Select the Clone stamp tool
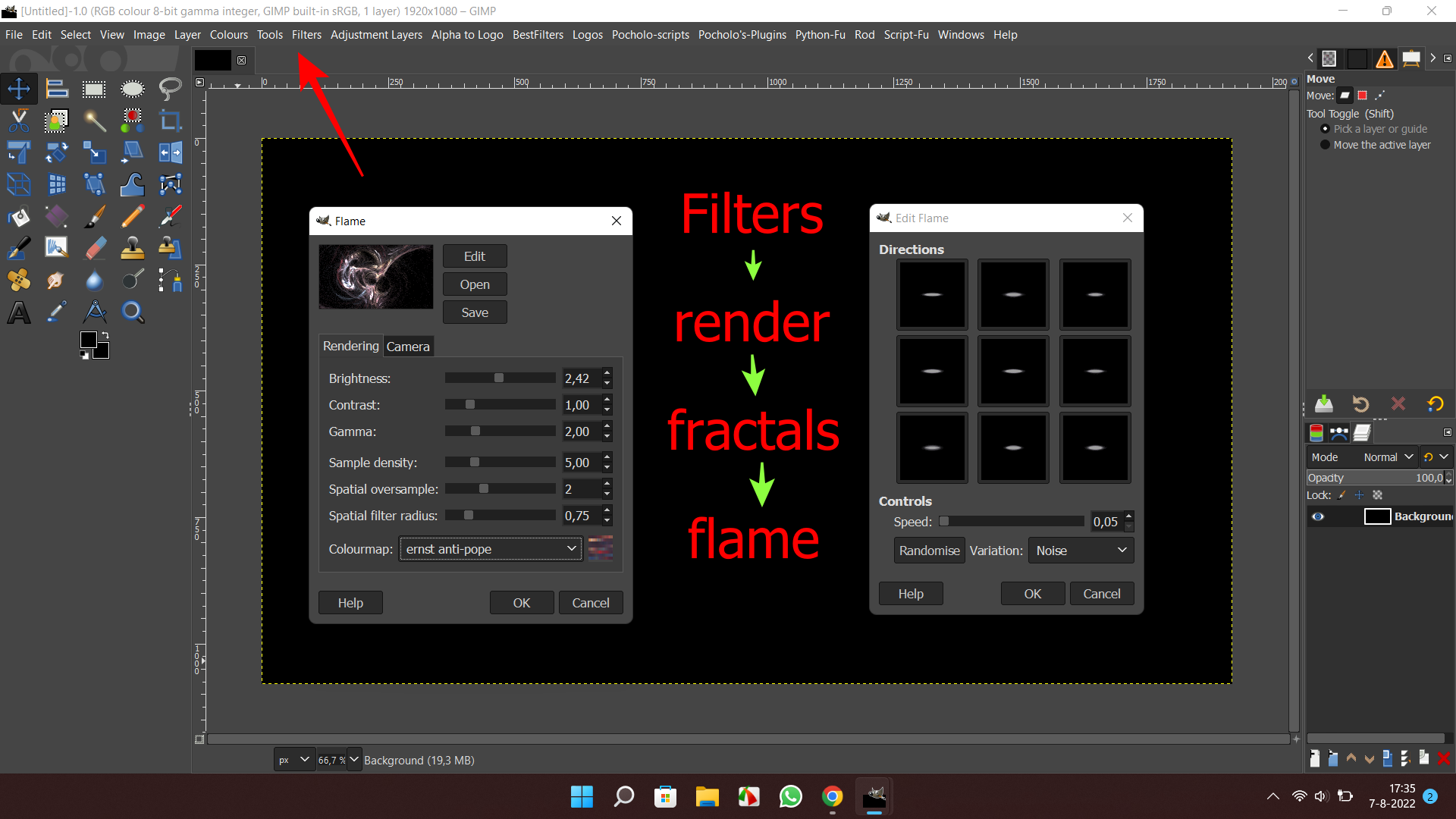The image size is (1456, 819). [x=133, y=248]
